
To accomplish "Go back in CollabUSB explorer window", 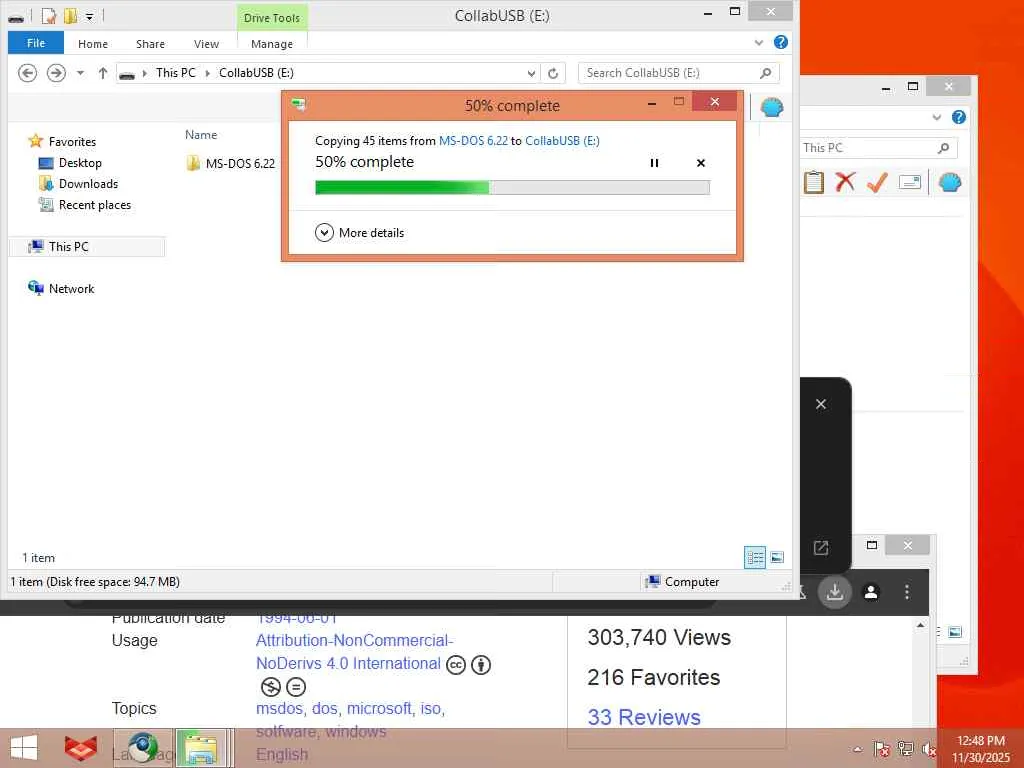I will [x=27, y=72].
